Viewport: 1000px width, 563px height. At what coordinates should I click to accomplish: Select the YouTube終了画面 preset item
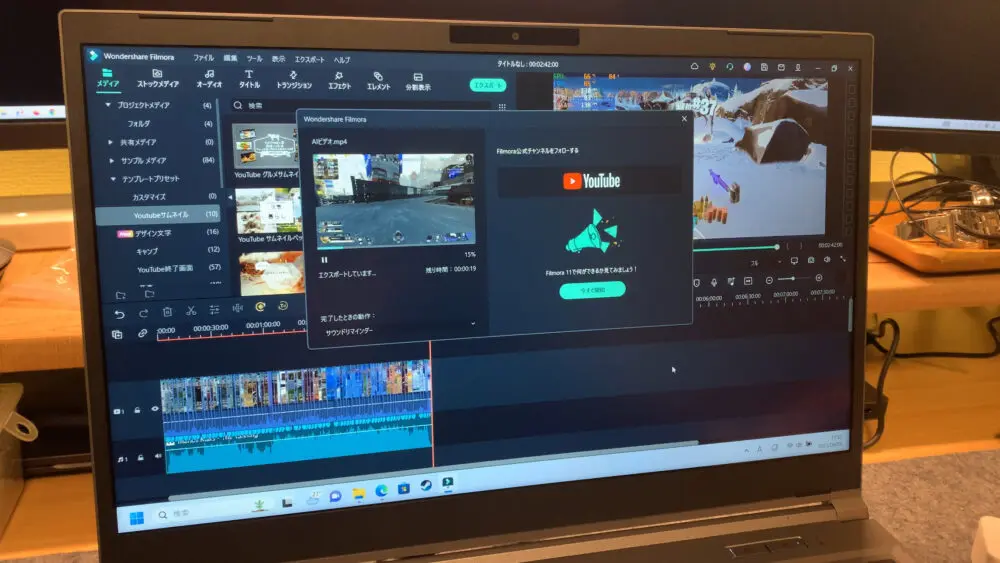click(x=165, y=268)
